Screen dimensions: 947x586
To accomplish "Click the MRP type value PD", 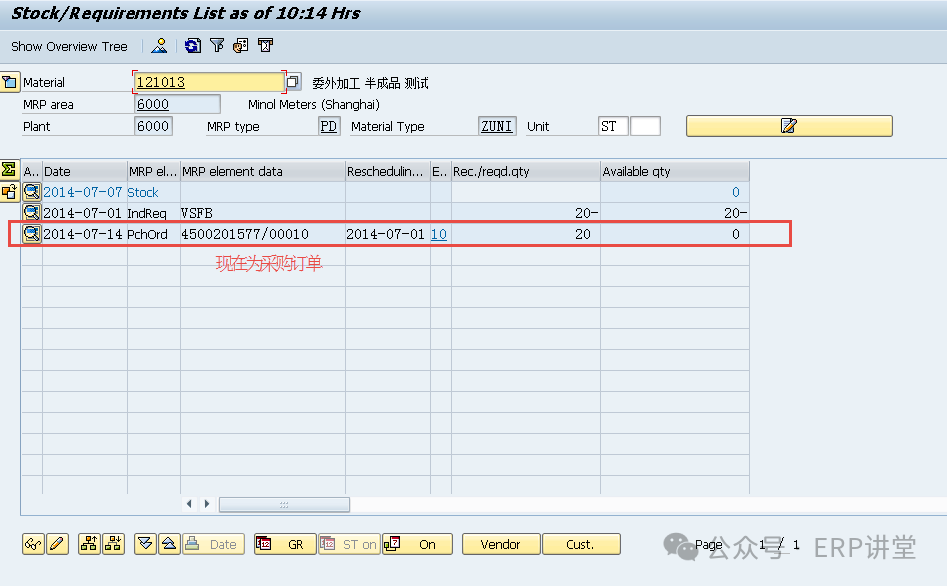I will 329,126.
